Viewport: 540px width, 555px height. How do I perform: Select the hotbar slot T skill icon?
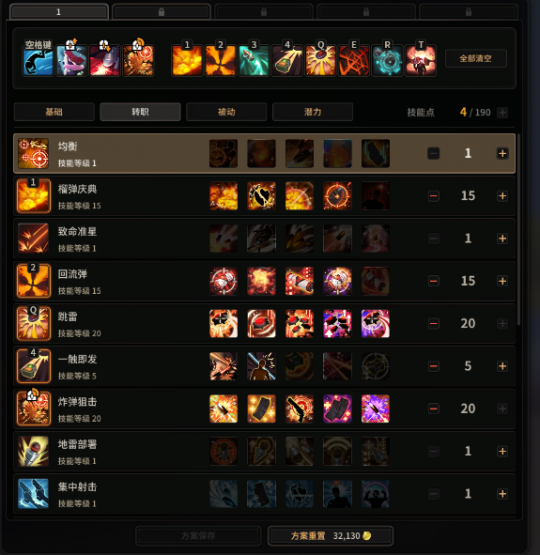(421, 60)
